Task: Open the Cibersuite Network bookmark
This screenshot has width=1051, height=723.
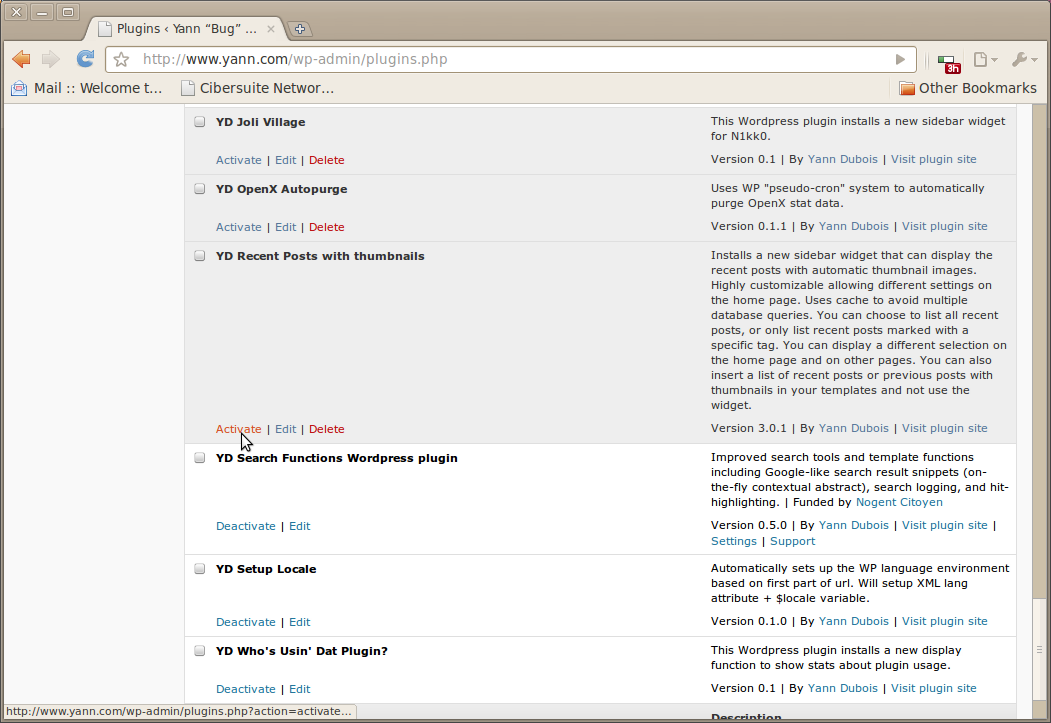Action: pyautogui.click(x=258, y=88)
